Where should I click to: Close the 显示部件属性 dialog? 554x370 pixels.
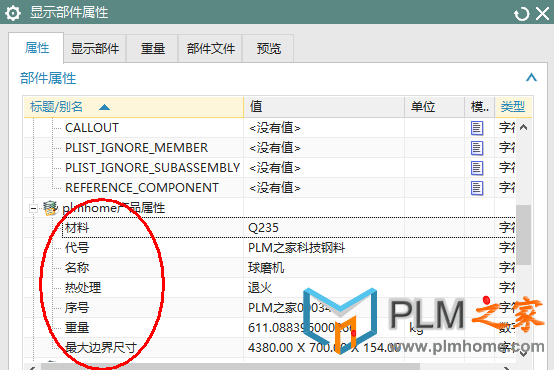542,14
